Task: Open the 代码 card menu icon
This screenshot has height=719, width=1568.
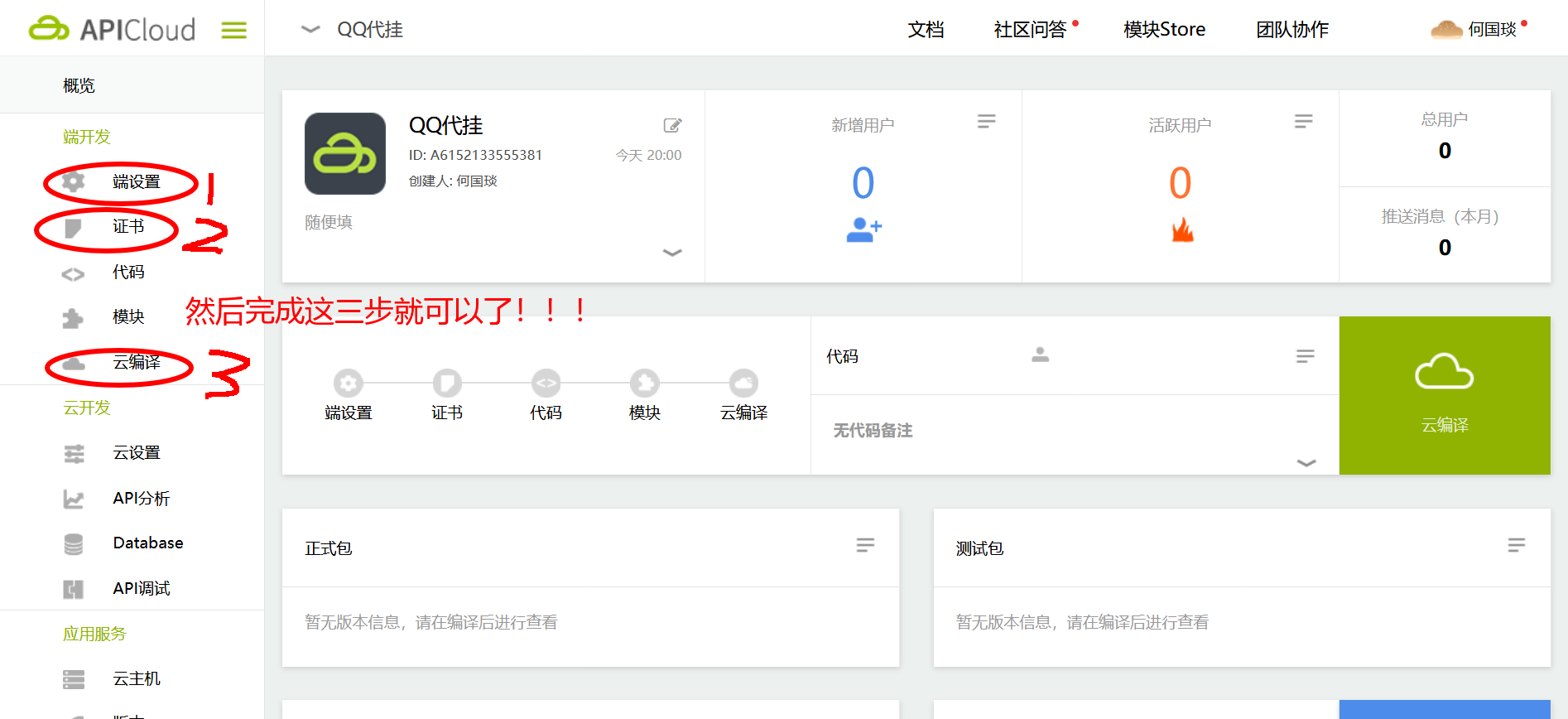Action: (x=1305, y=356)
